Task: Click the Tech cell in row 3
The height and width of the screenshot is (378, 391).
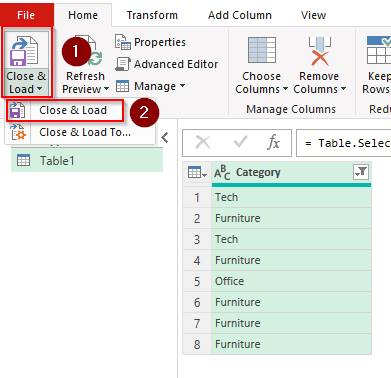Action: pyautogui.click(x=291, y=239)
